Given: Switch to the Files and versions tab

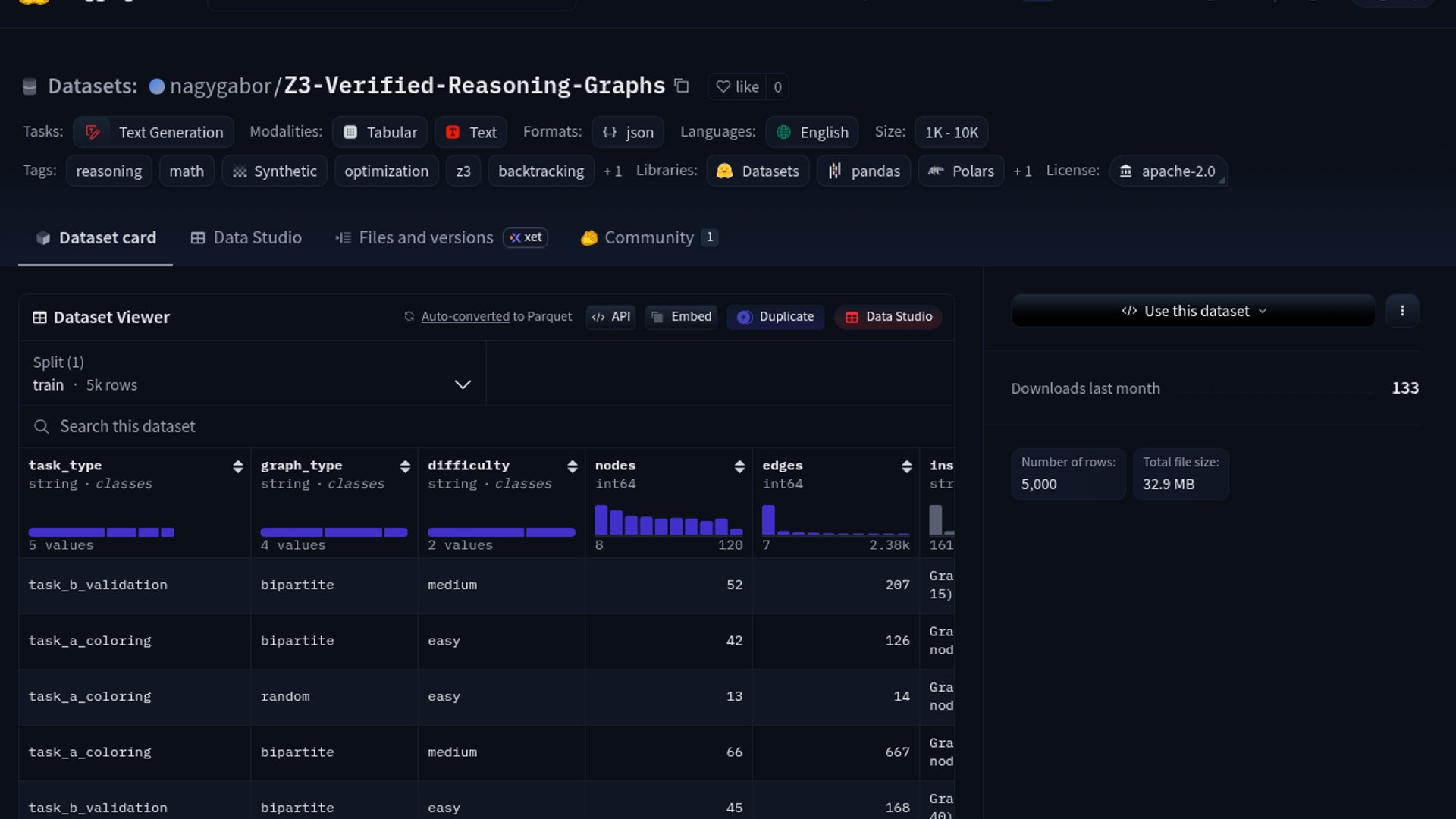Looking at the screenshot, I should coord(425,237).
